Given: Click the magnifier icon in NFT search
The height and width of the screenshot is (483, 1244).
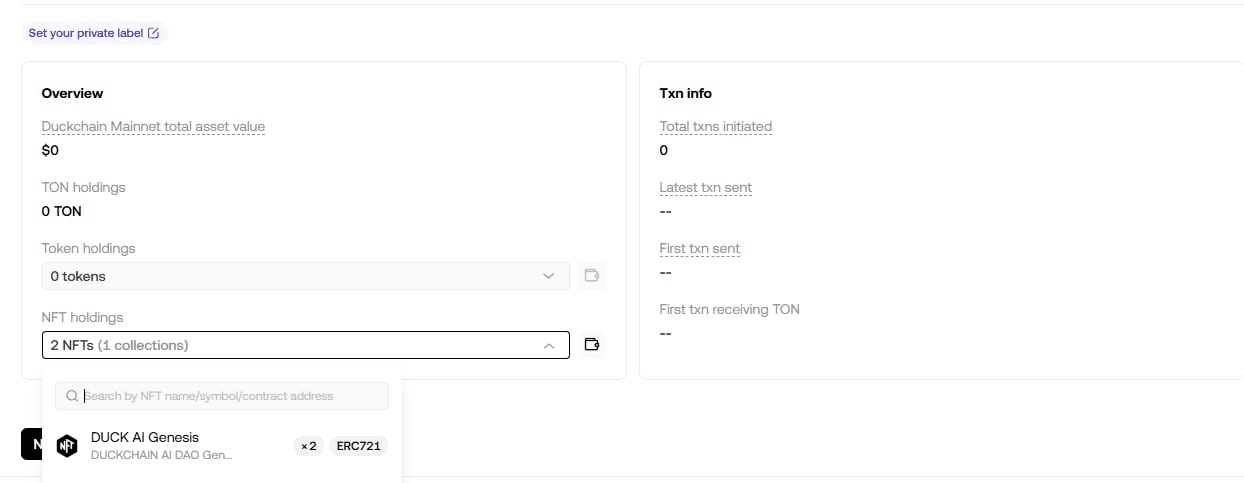Looking at the screenshot, I should click(x=72, y=396).
